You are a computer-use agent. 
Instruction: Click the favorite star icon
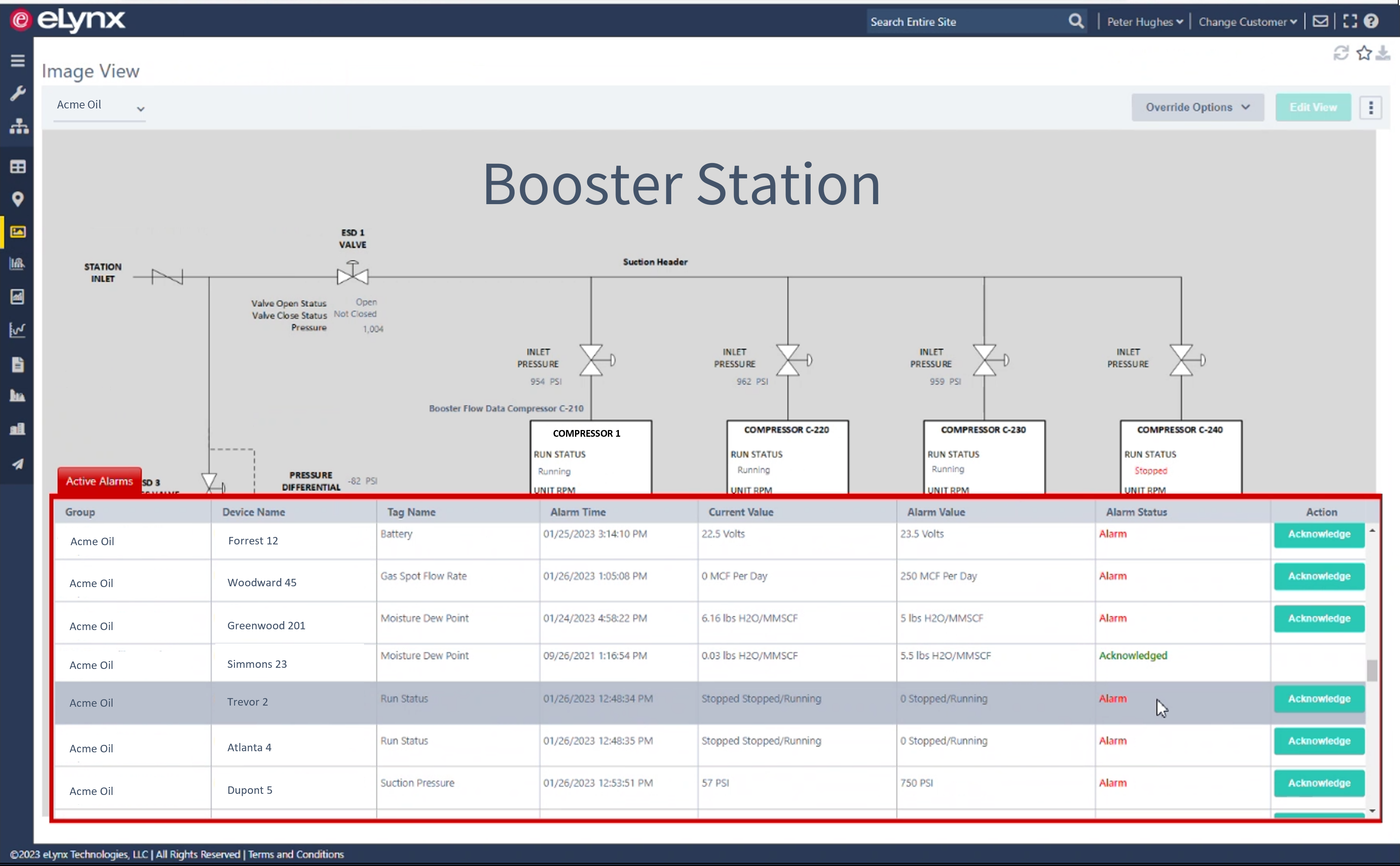tap(1364, 53)
